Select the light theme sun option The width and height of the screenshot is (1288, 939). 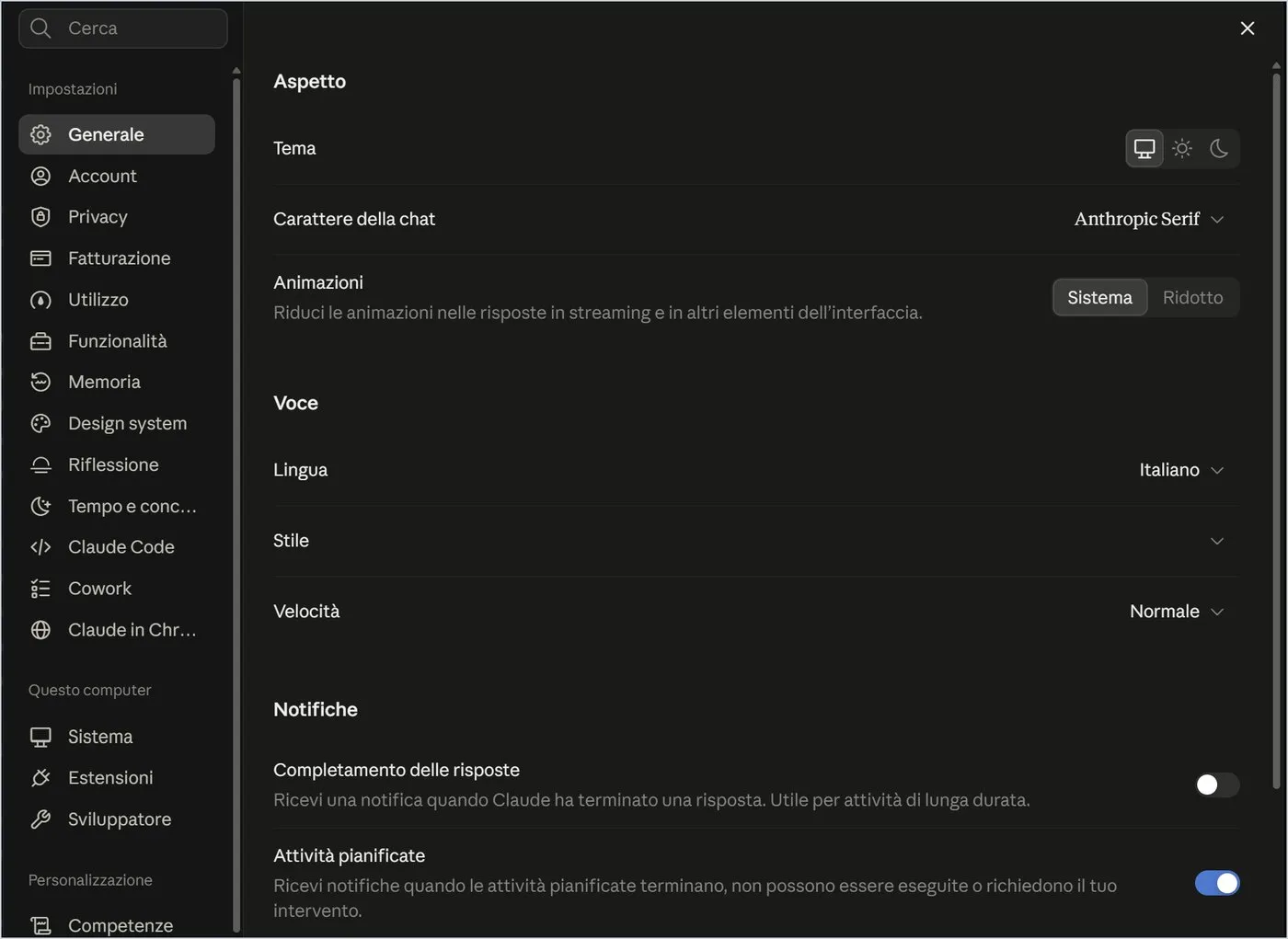pyautogui.click(x=1182, y=148)
